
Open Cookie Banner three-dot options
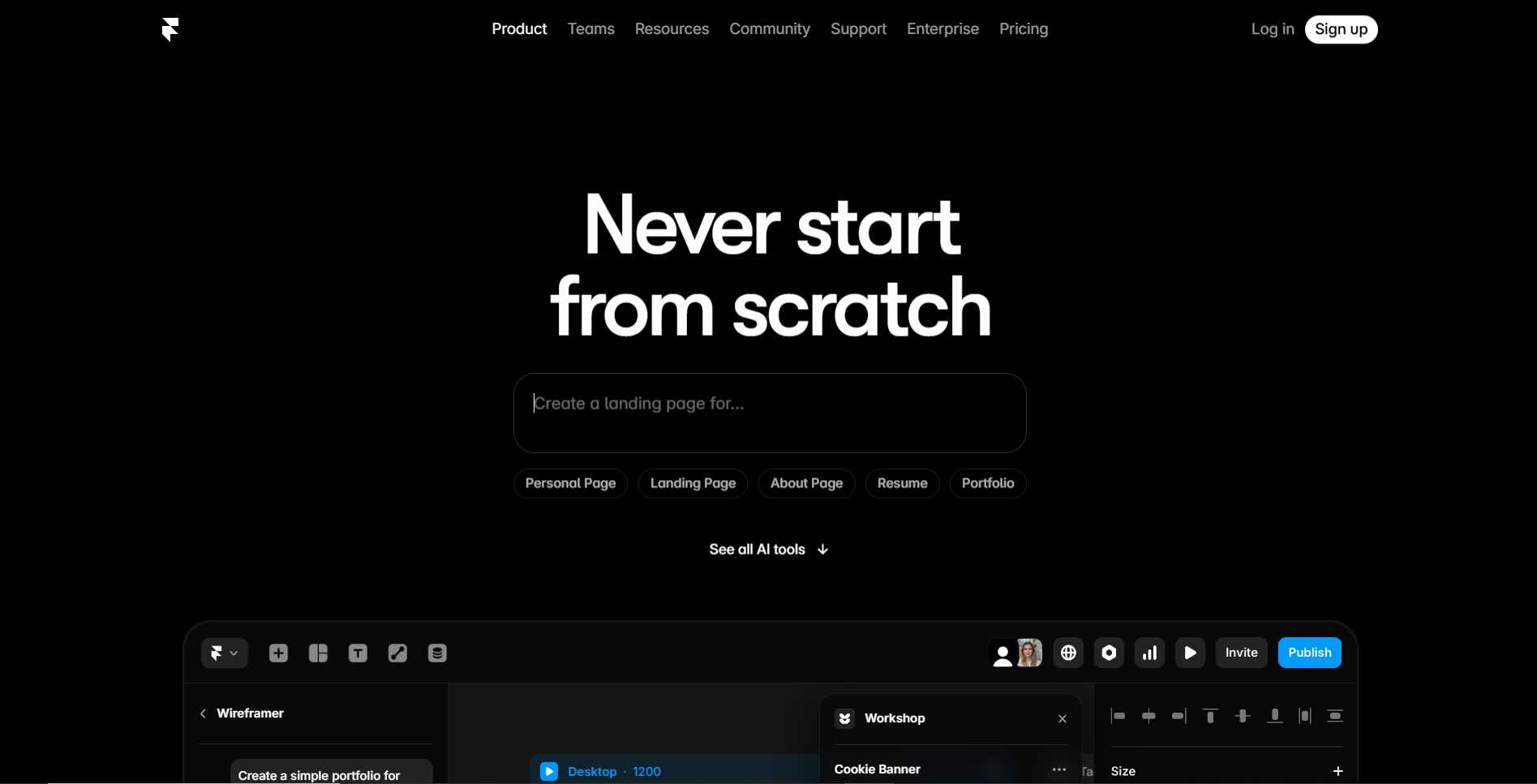(1058, 769)
